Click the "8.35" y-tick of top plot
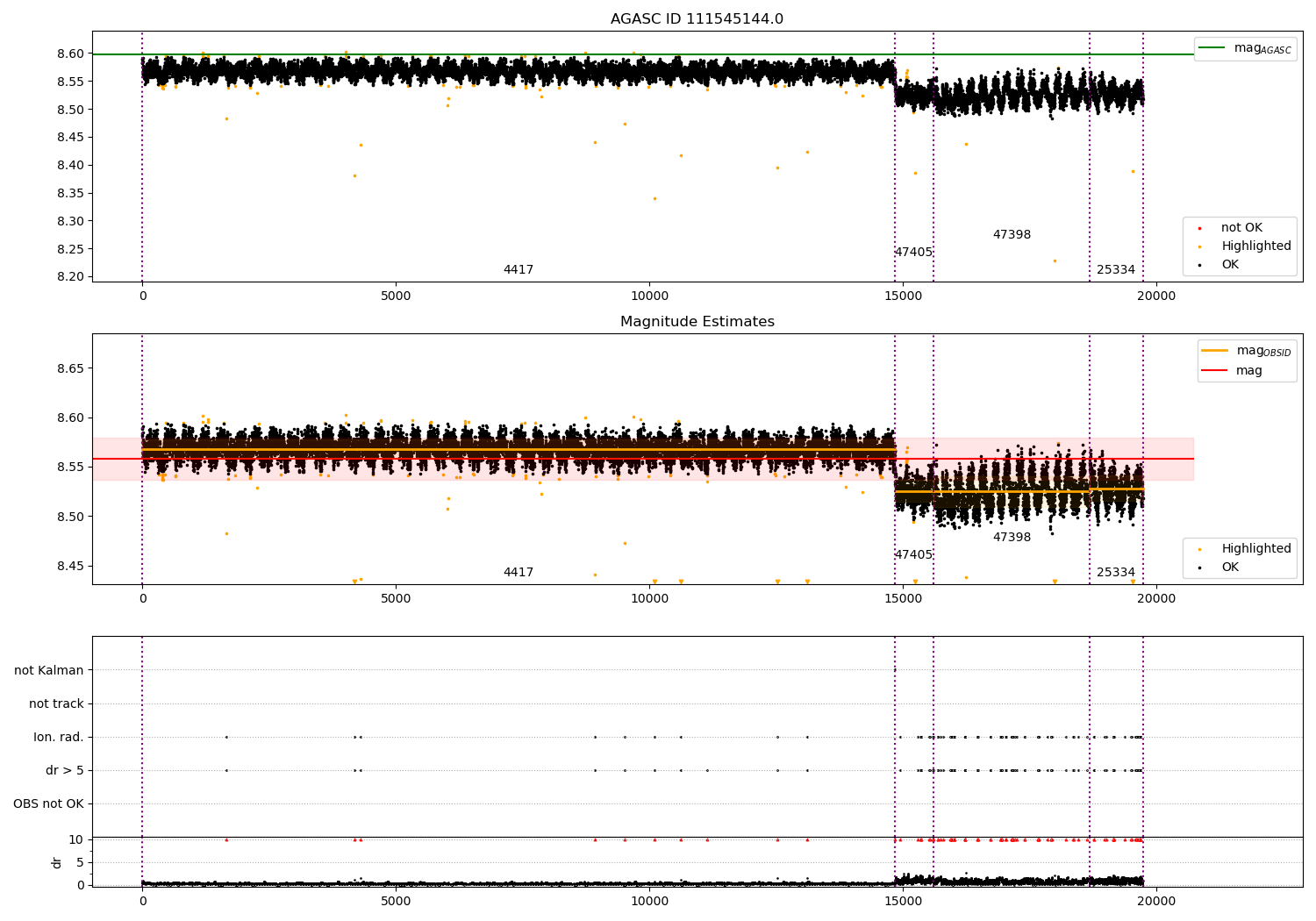 click(x=71, y=193)
